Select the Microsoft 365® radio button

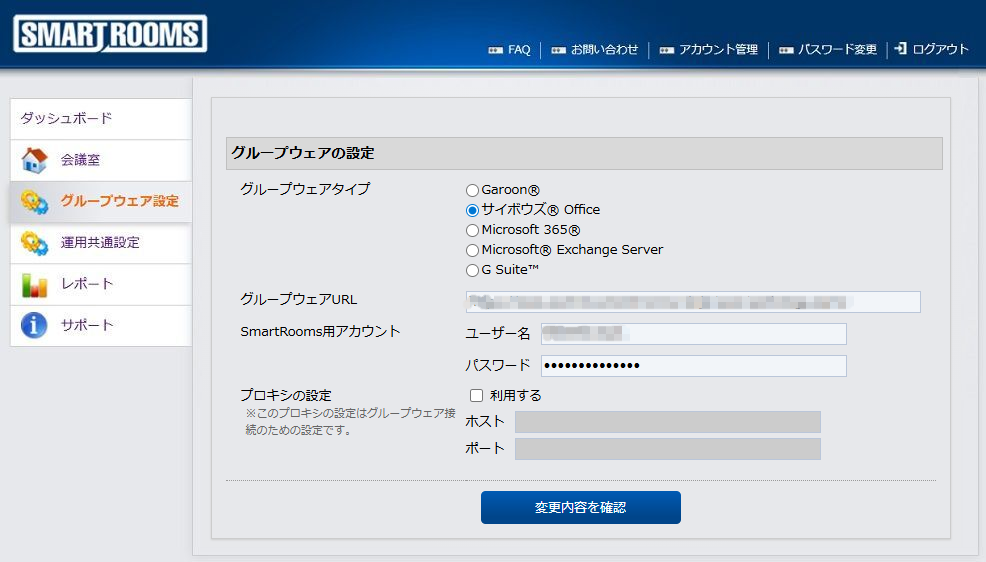472,230
